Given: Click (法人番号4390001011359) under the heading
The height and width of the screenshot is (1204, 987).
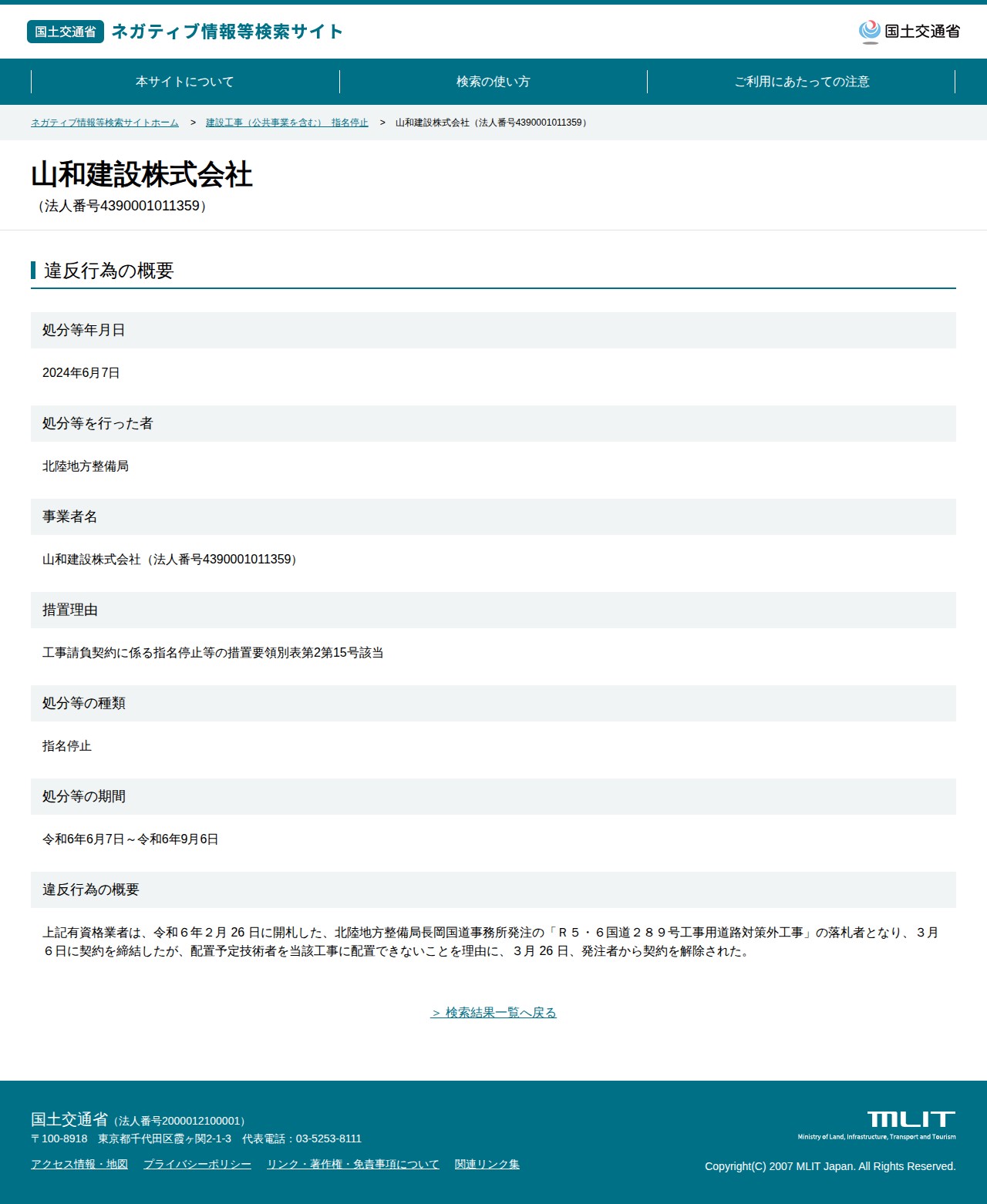Looking at the screenshot, I should 122,206.
